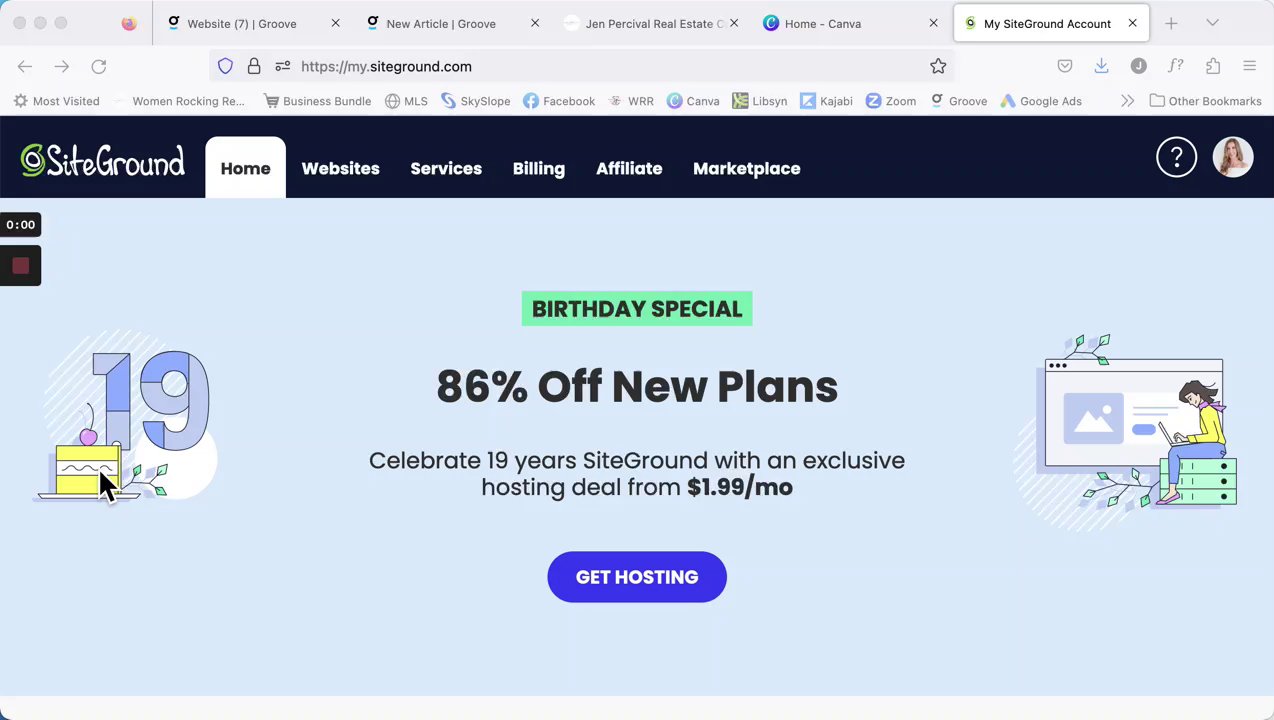Click the SiteGround logo
Viewport: 1274px width, 720px height.
click(x=103, y=160)
